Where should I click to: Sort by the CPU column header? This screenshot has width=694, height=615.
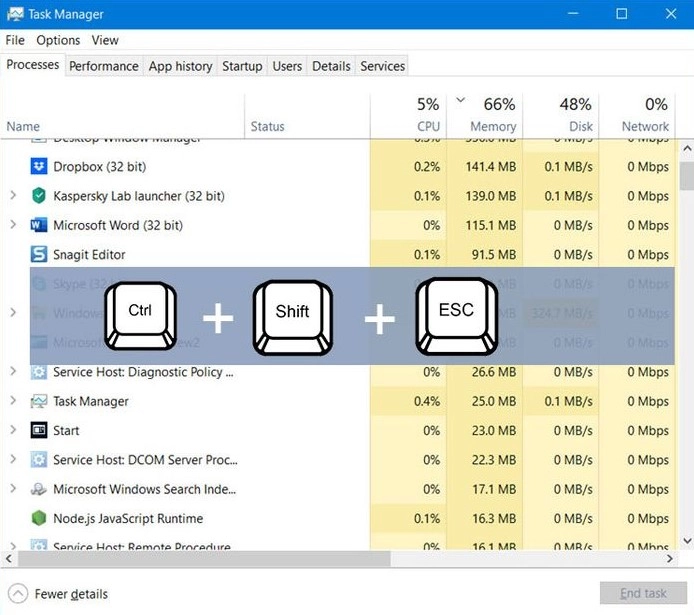point(409,115)
